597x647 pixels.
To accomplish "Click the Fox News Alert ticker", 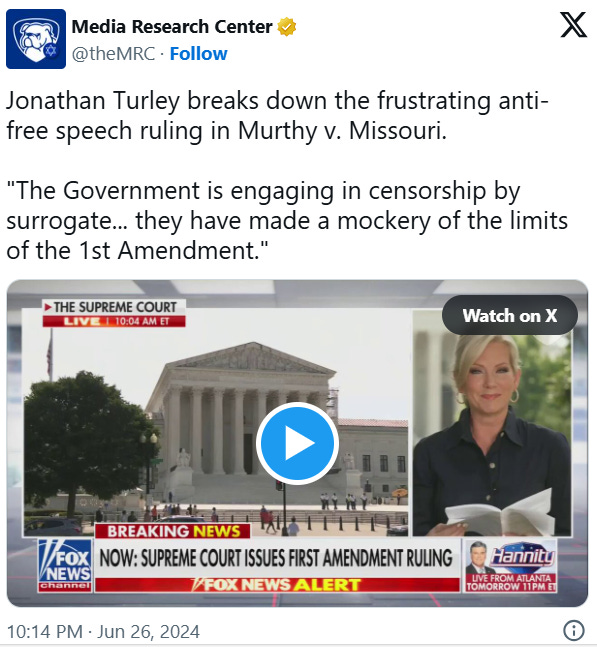I will click(x=277, y=585).
